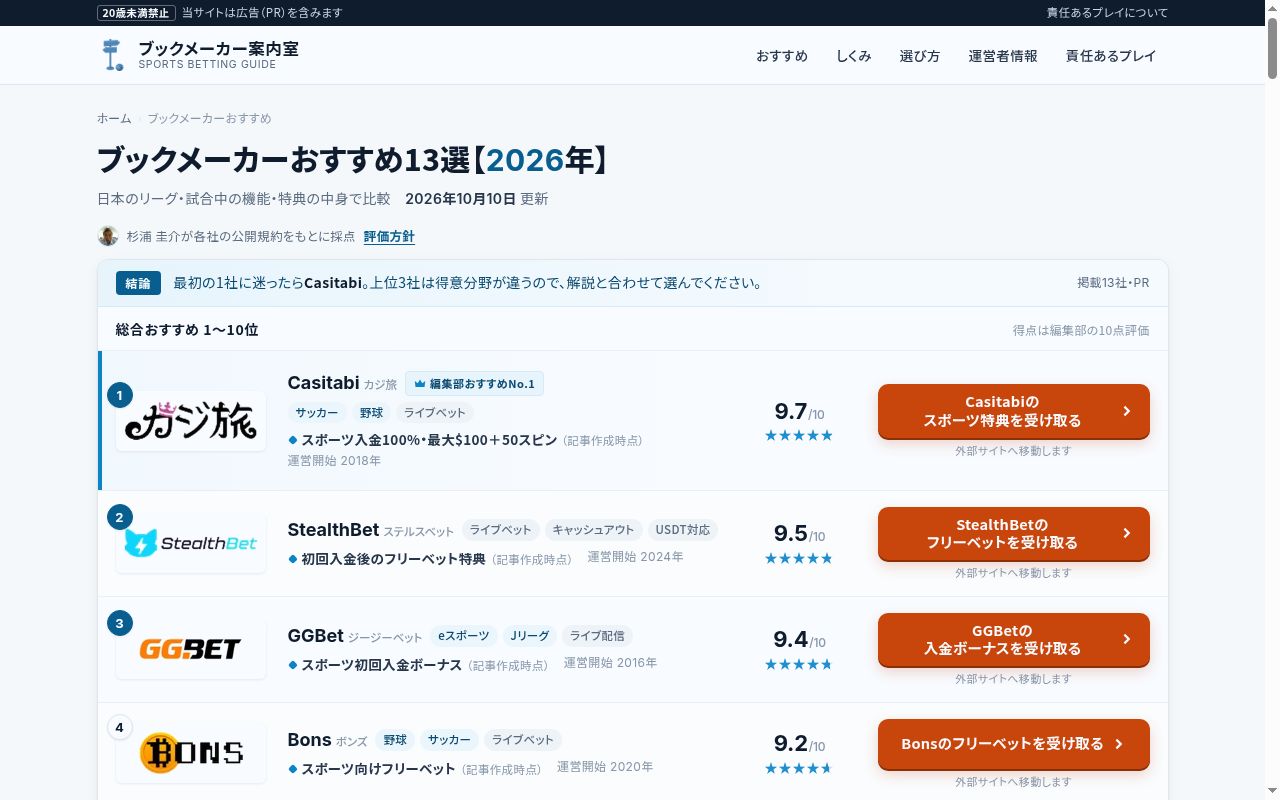The width and height of the screenshot is (1280, 800).
Task: Click the StealthBet logo image
Action: click(191, 543)
